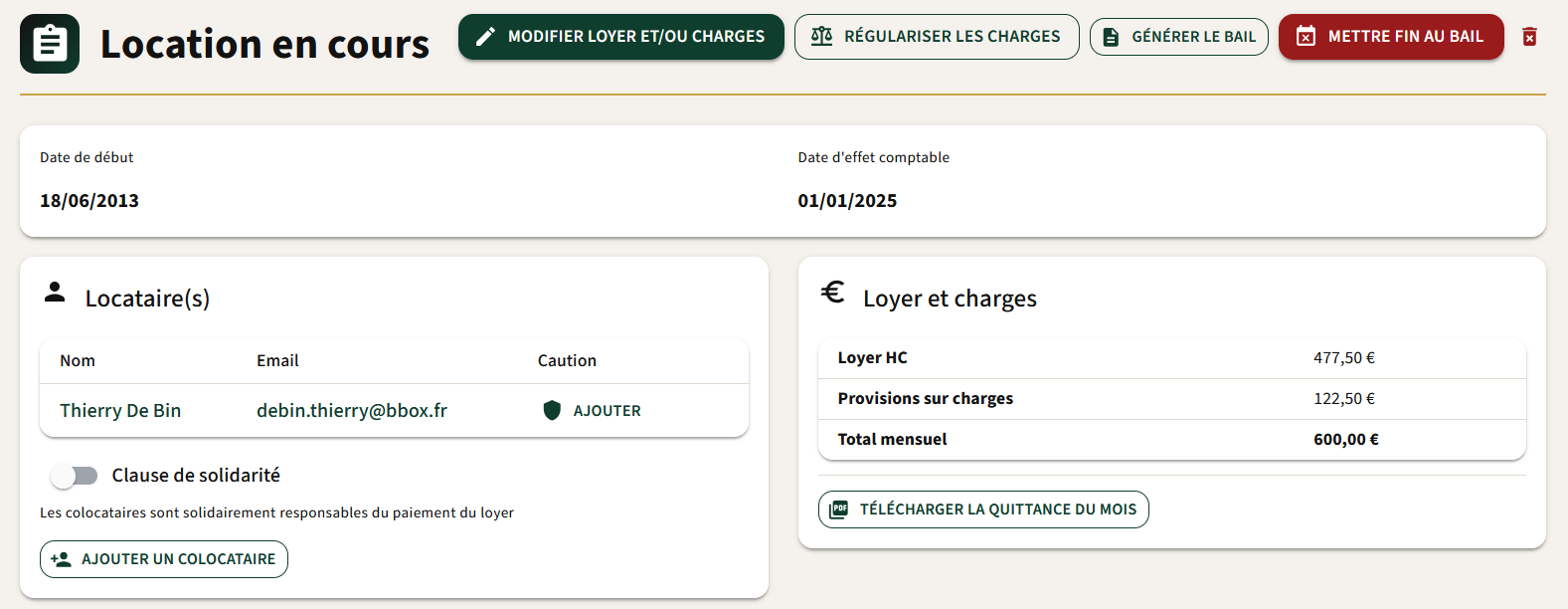Click total mensuel 600,00 €
The width and height of the screenshot is (1568, 609).
pyautogui.click(x=1346, y=440)
